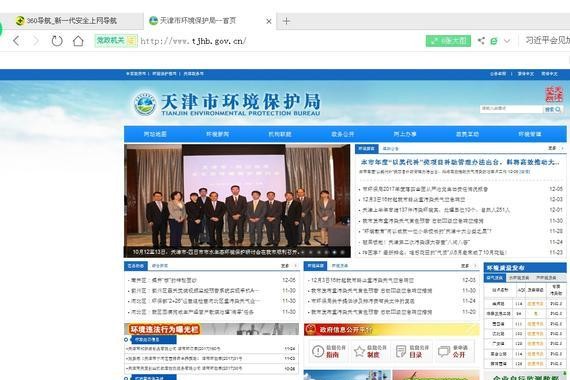Click the site search magnifier button
Screen dimensions: 570x380
pyautogui.click(x=553, y=109)
